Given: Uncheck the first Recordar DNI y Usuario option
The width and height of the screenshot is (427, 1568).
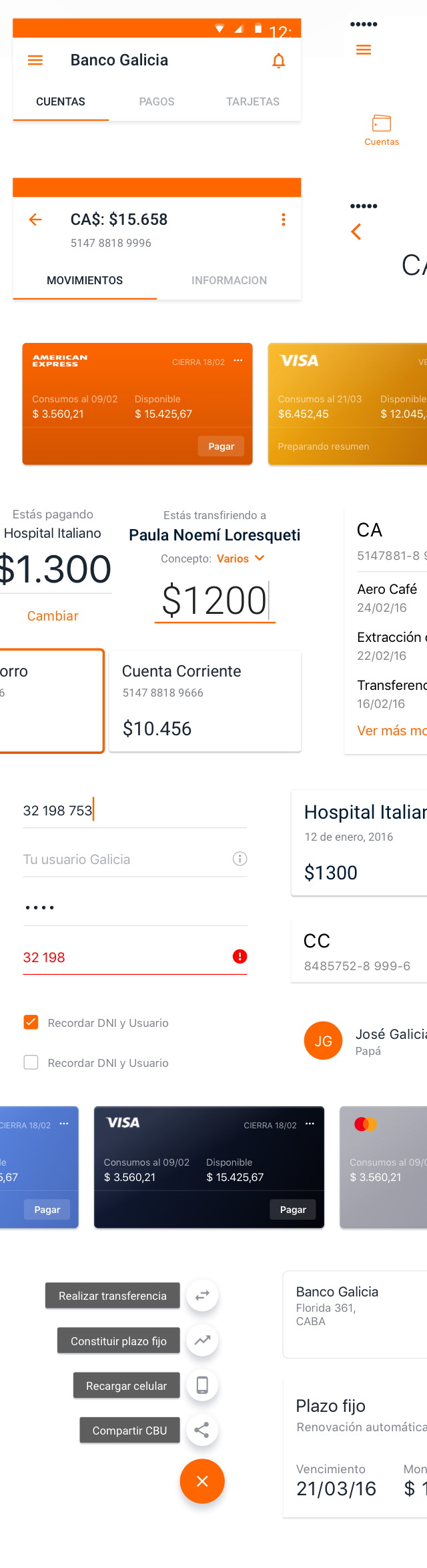Looking at the screenshot, I should (31, 1022).
